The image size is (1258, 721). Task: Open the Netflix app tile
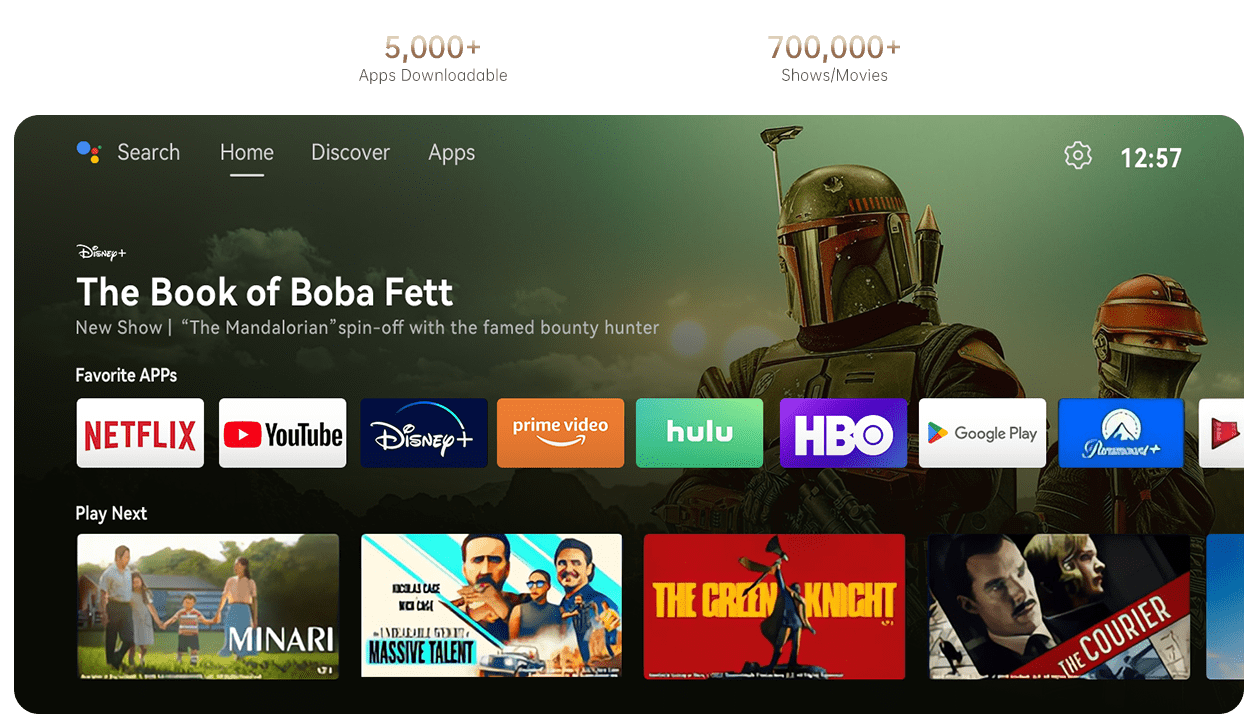(140, 433)
